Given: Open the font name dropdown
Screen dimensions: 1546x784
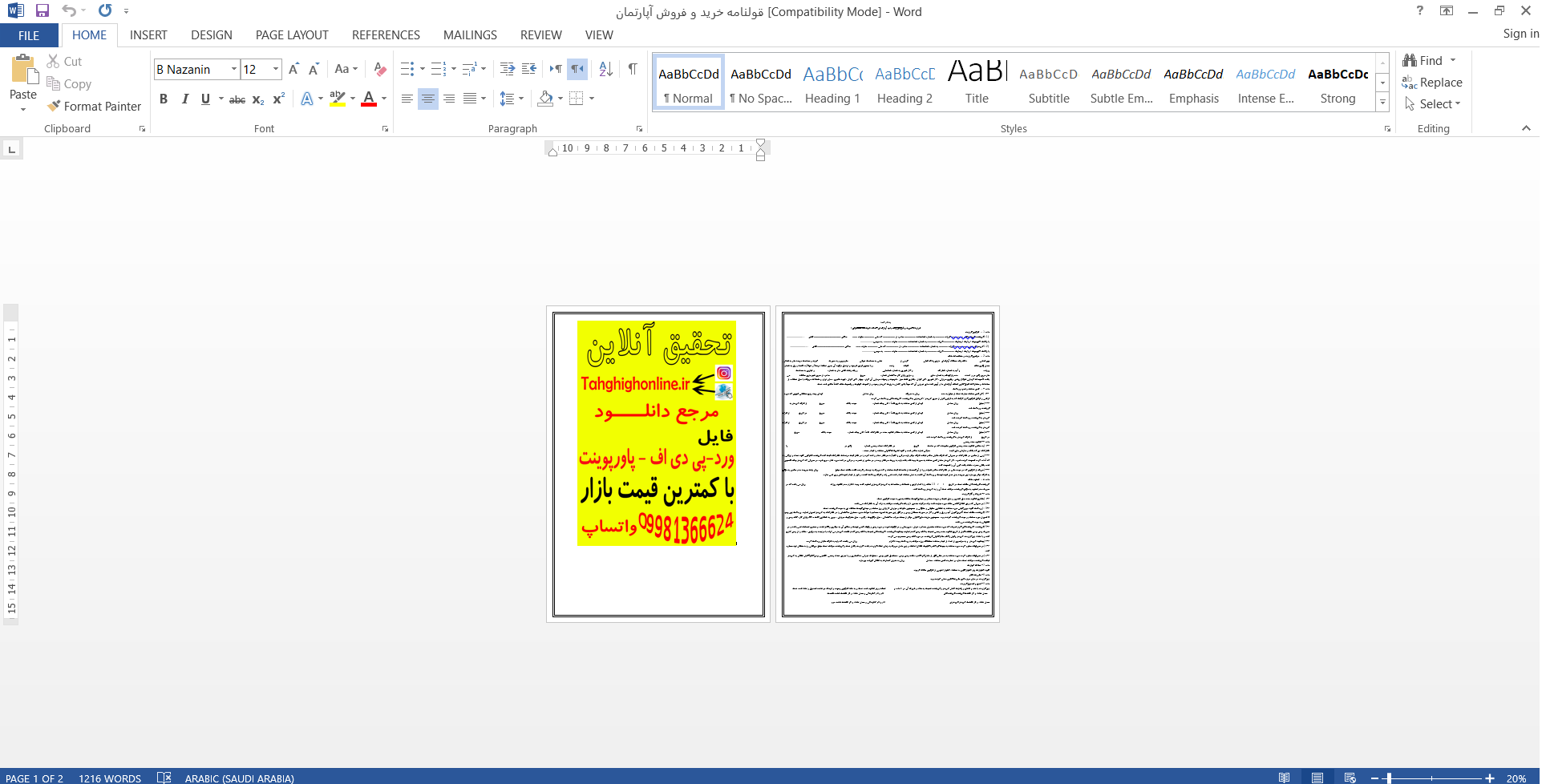Looking at the screenshot, I should pos(234,69).
